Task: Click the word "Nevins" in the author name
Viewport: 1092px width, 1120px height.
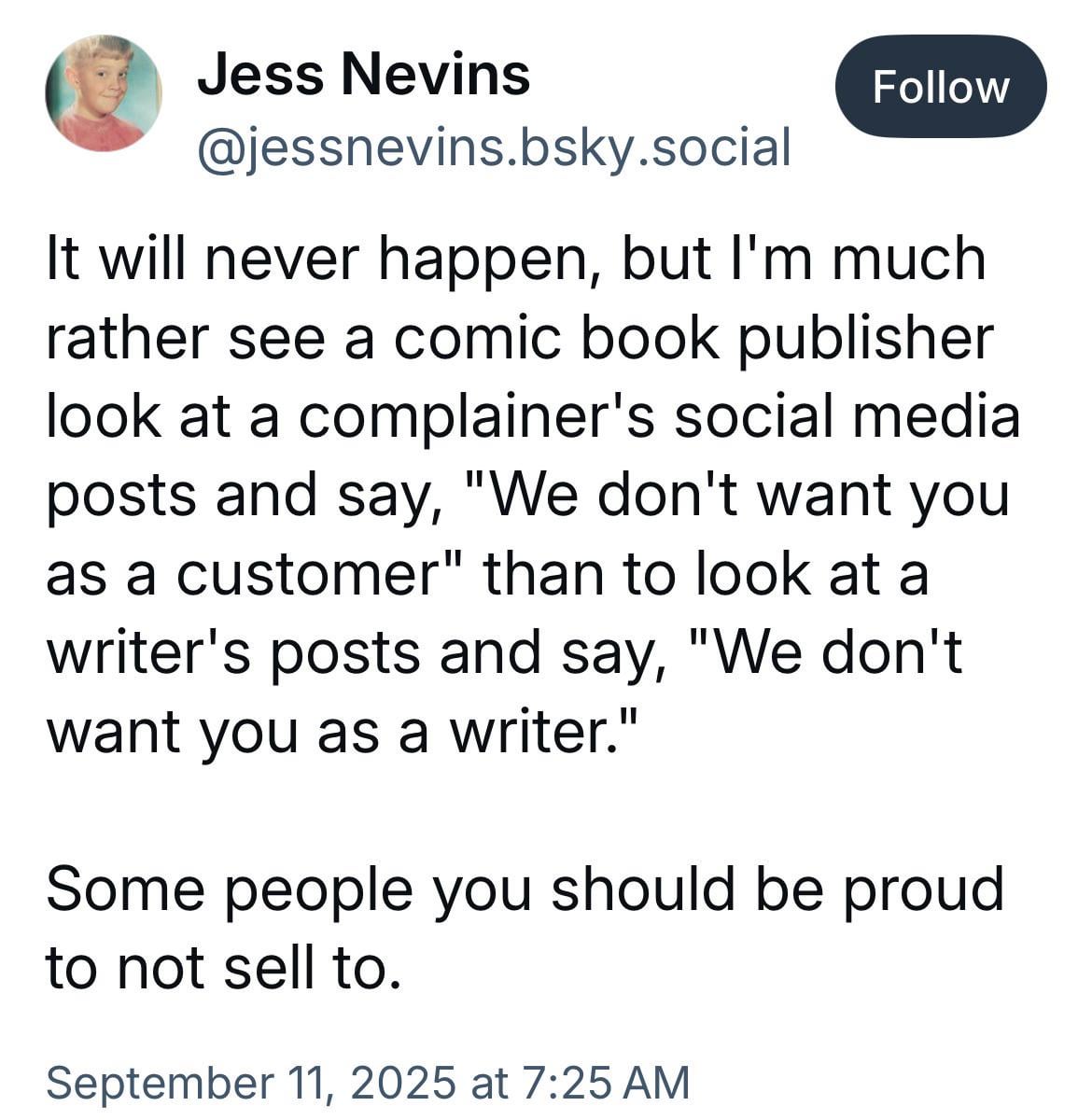Action: click(435, 74)
